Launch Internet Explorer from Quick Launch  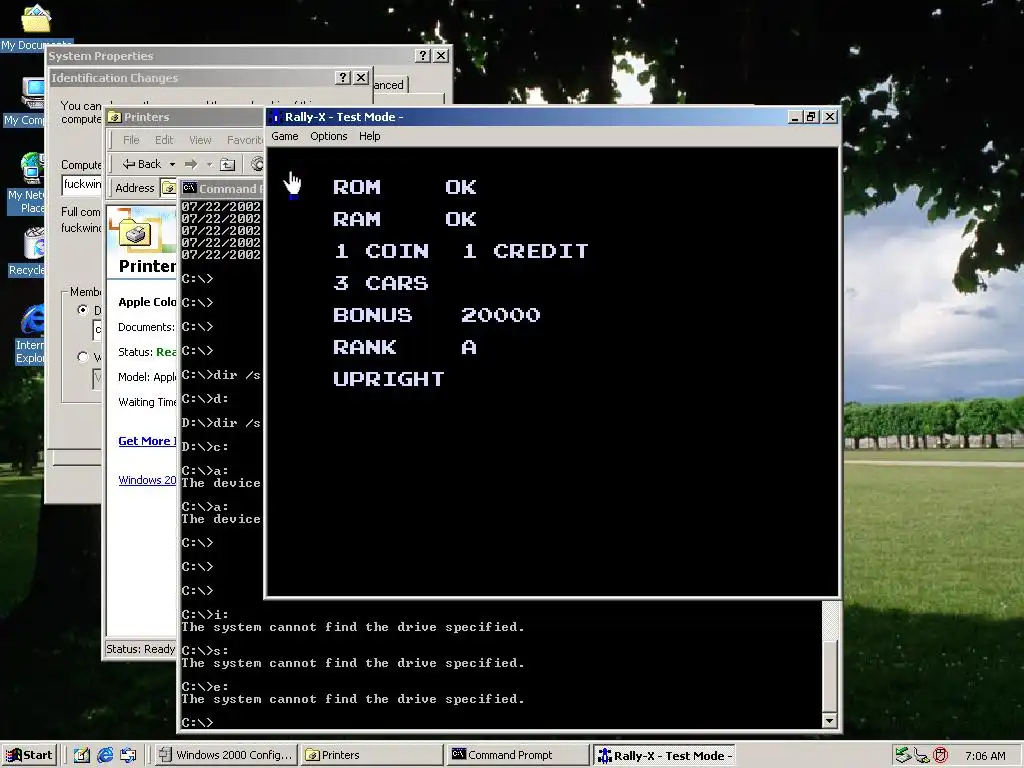click(104, 756)
